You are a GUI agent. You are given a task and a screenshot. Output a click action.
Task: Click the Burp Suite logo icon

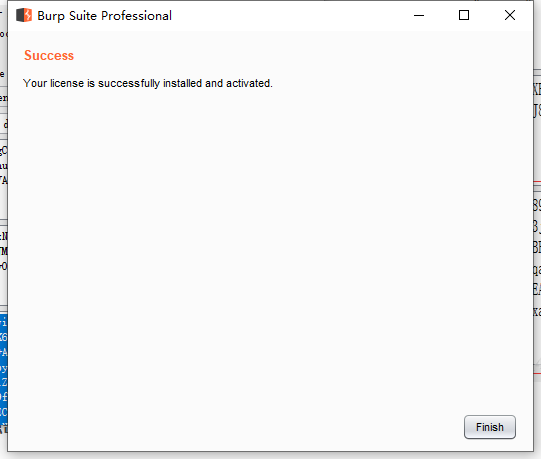(24, 15)
